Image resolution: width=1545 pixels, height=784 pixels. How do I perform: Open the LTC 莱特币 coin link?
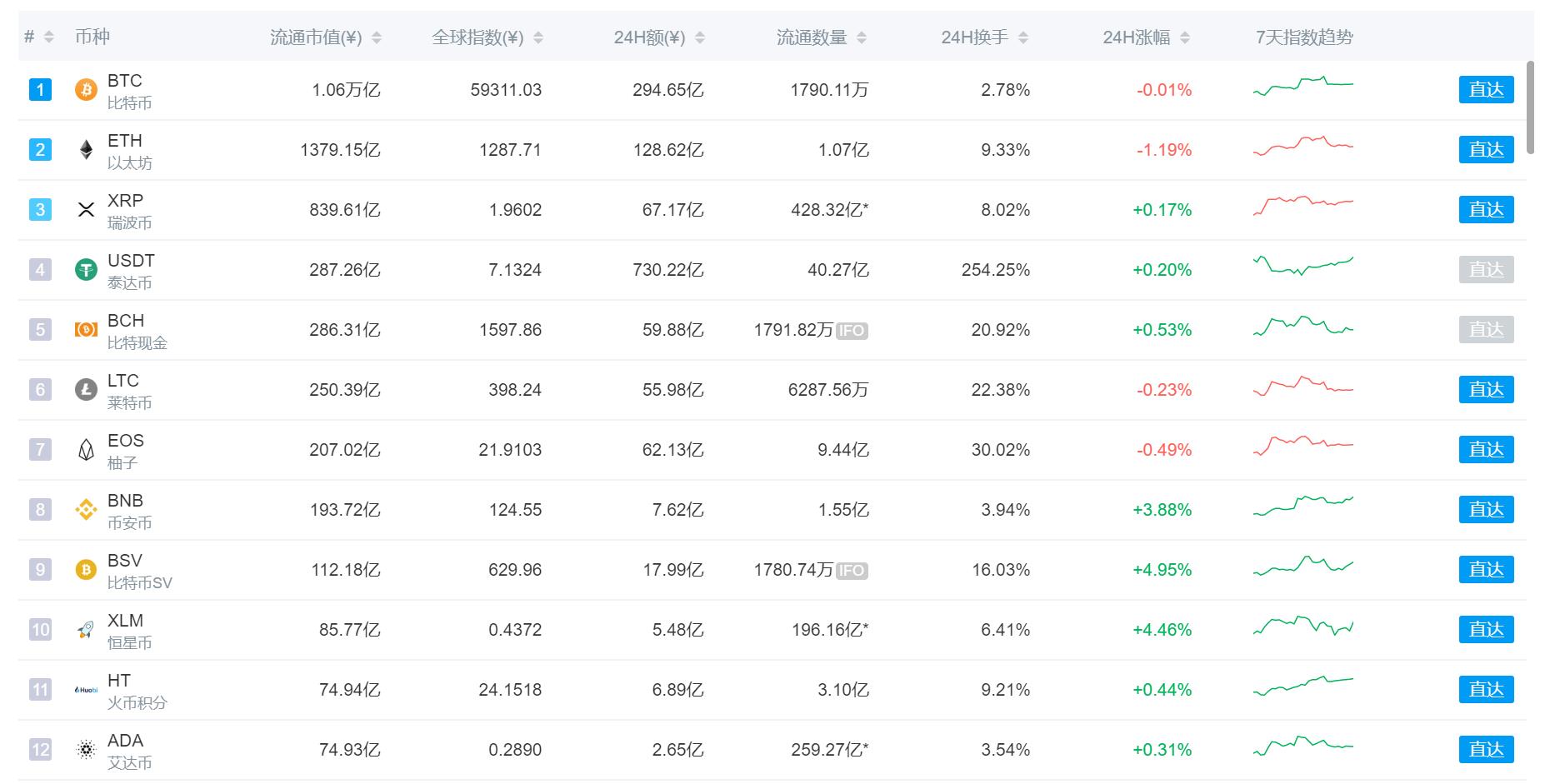129,391
